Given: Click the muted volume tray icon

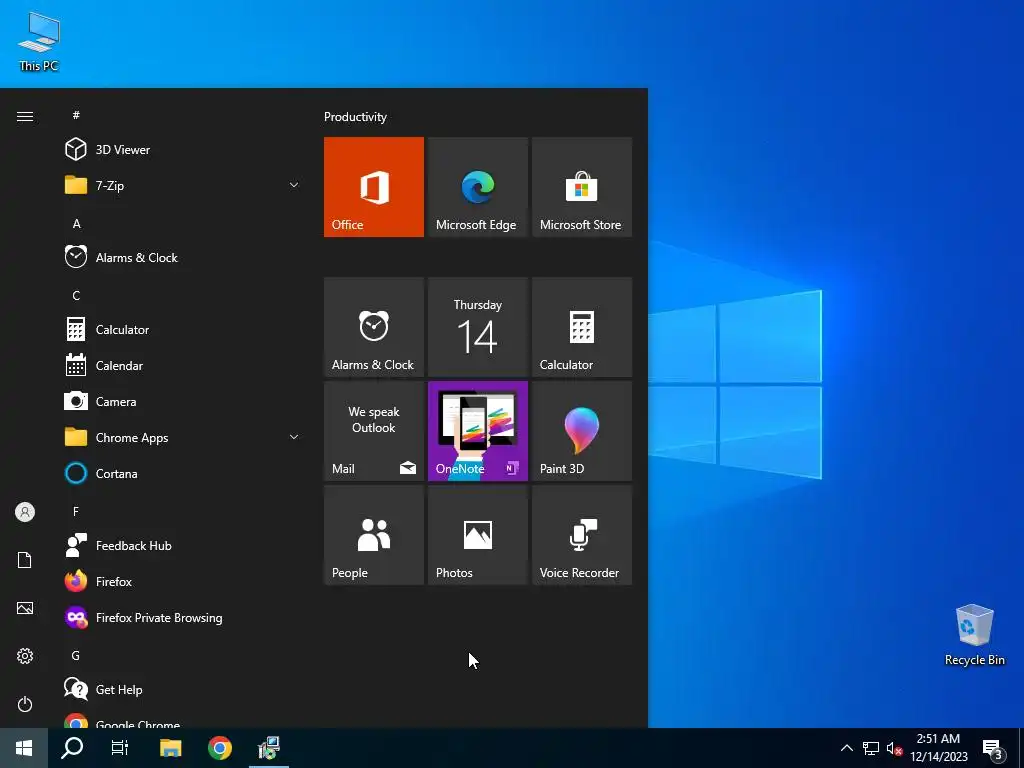Looking at the screenshot, I should [894, 748].
